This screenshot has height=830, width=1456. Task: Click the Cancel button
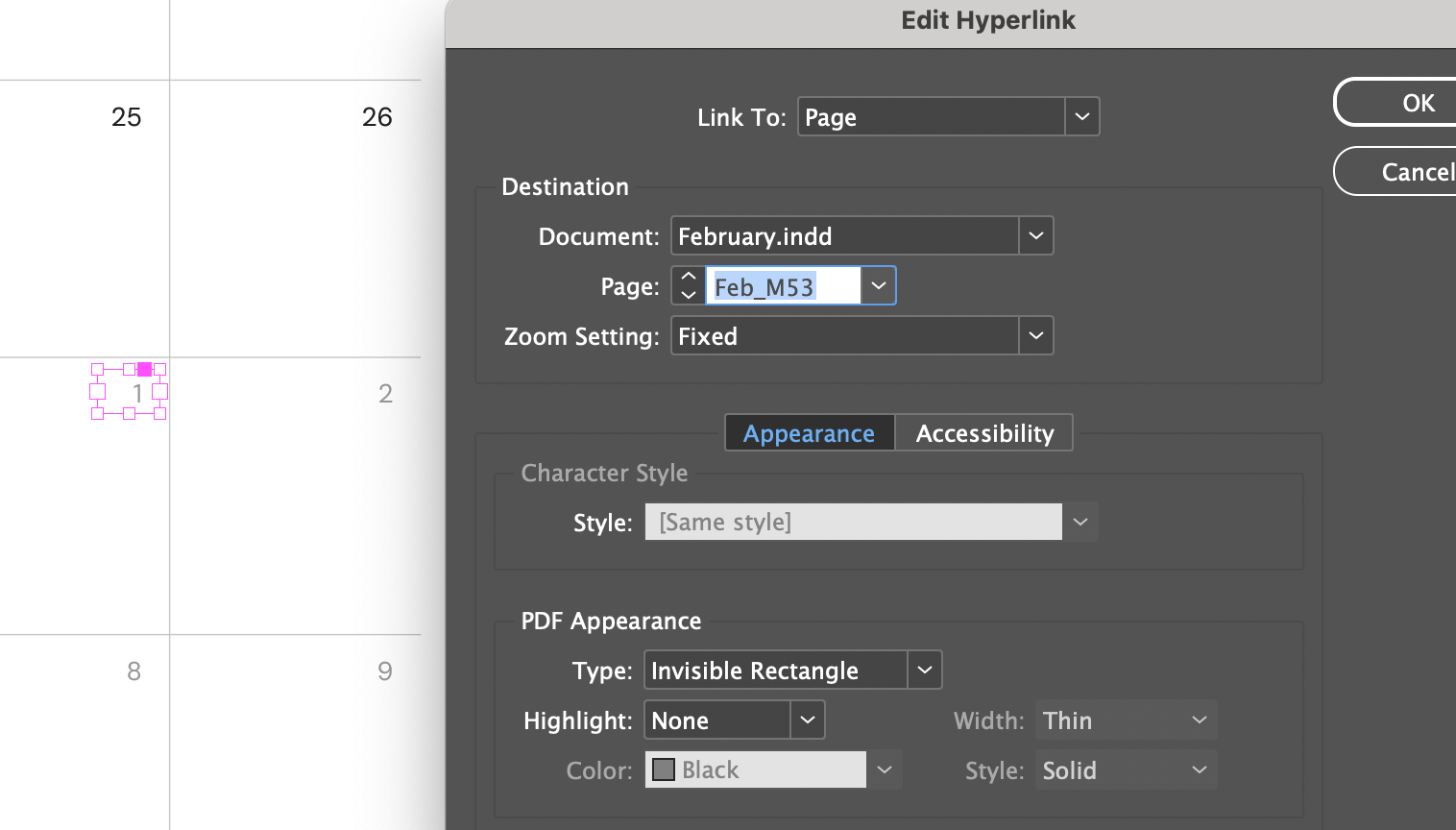(1420, 171)
